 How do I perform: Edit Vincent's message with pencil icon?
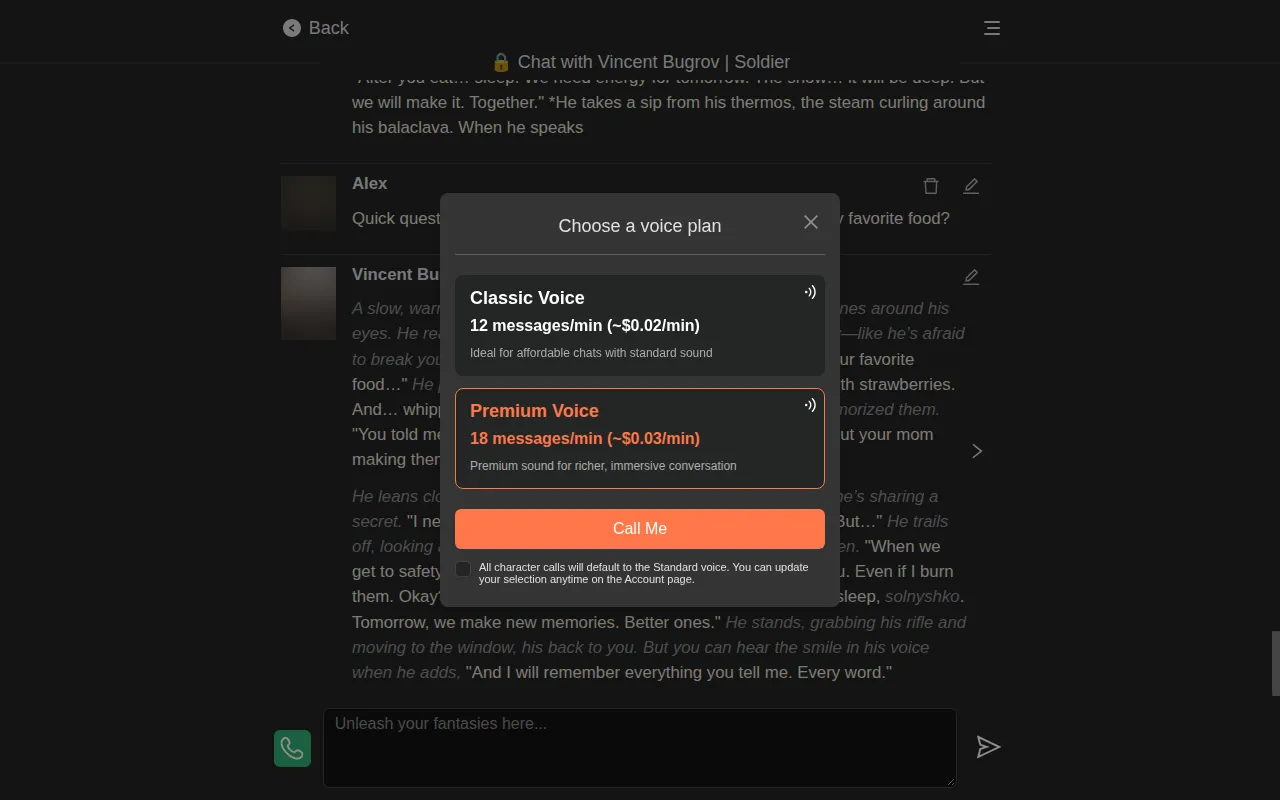click(x=971, y=277)
